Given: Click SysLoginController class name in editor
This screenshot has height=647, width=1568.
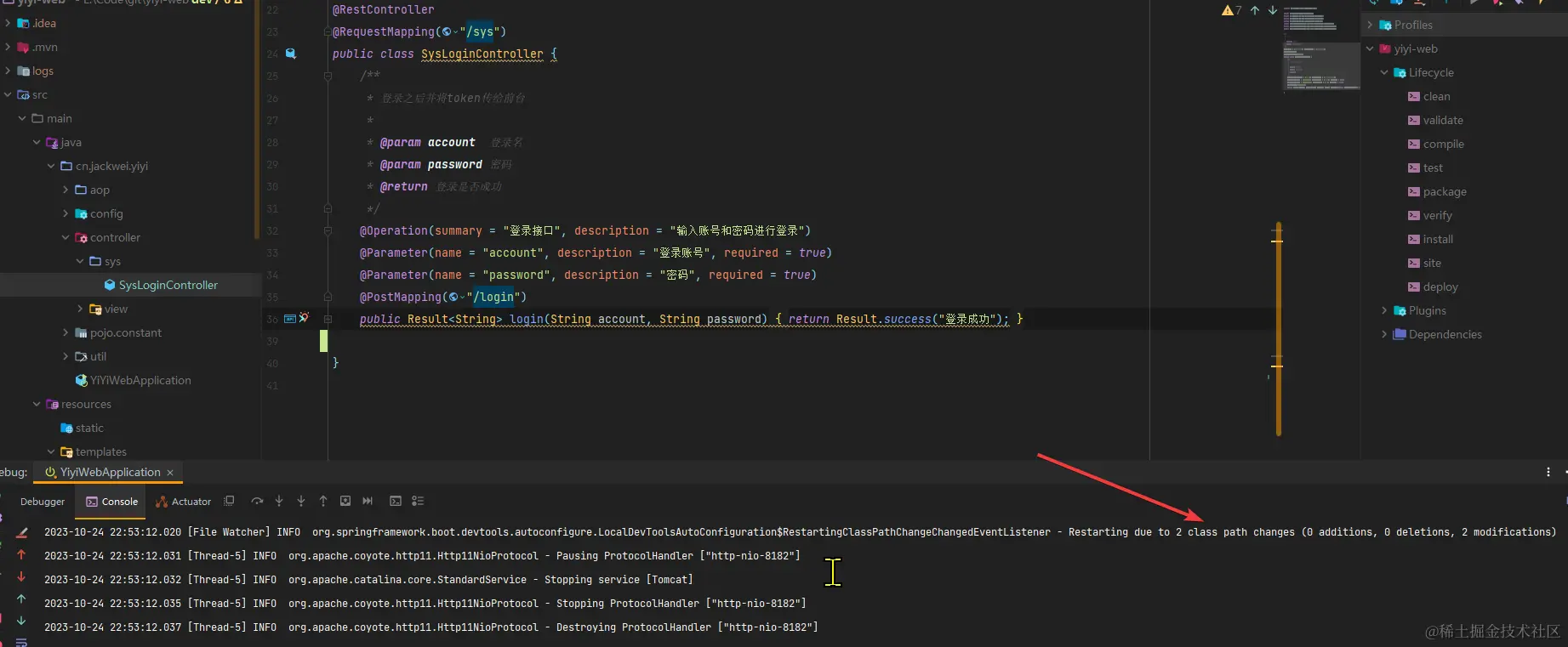Looking at the screenshot, I should pos(482,54).
